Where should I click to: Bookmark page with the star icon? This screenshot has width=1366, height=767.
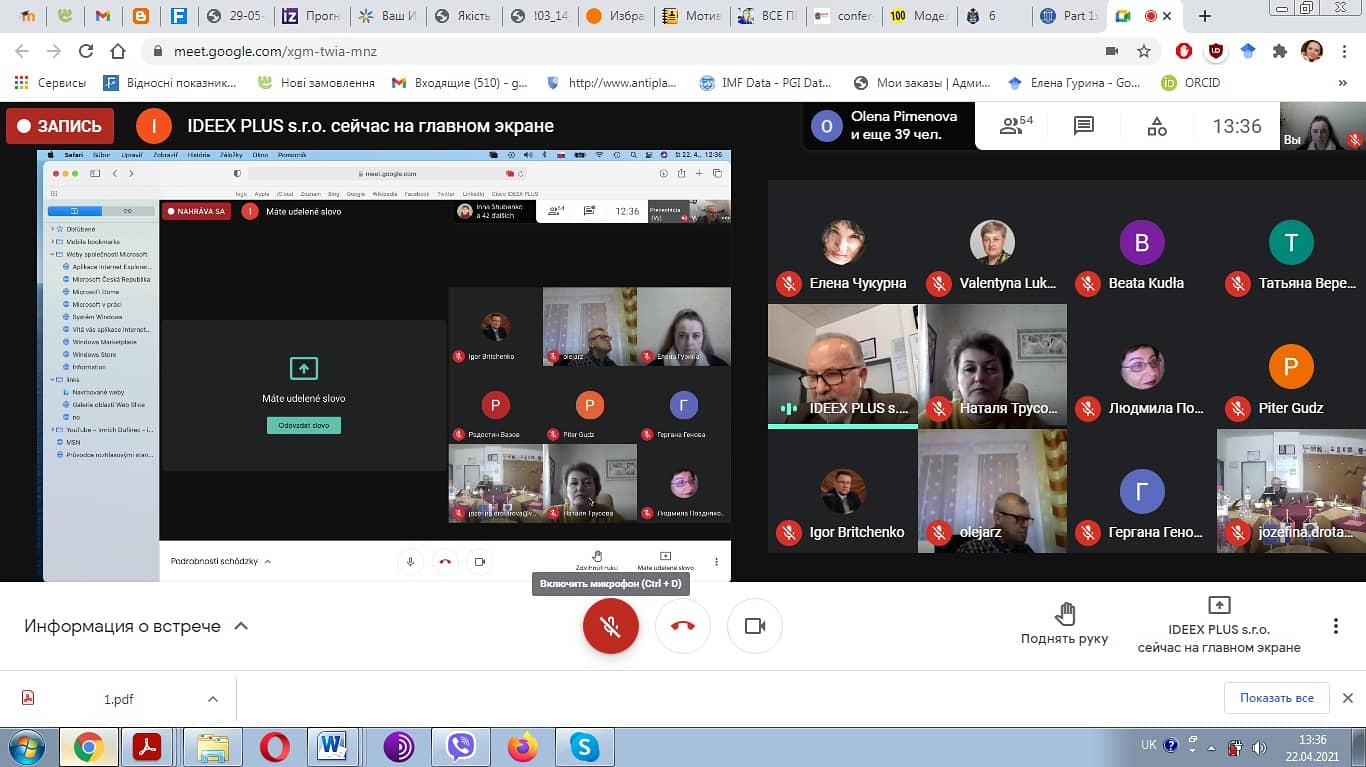tap(1144, 51)
